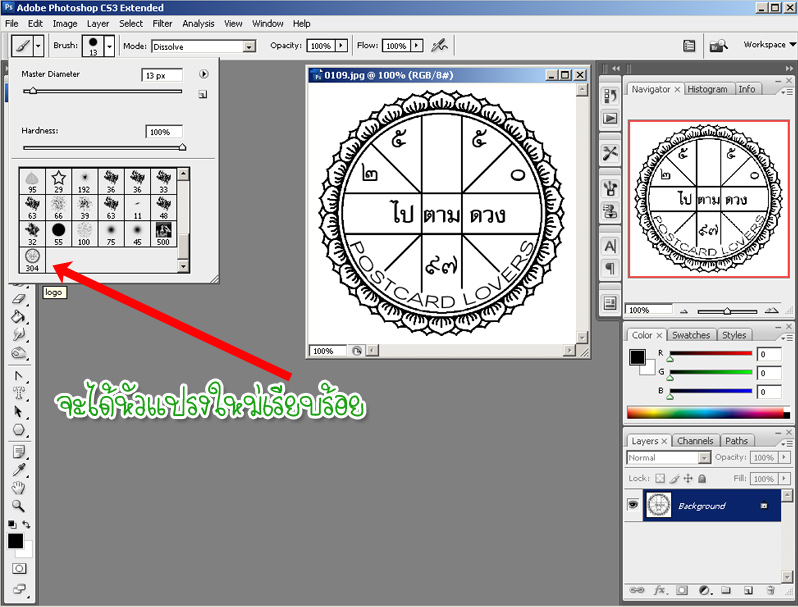Open Paragraph panel icon

(610, 268)
